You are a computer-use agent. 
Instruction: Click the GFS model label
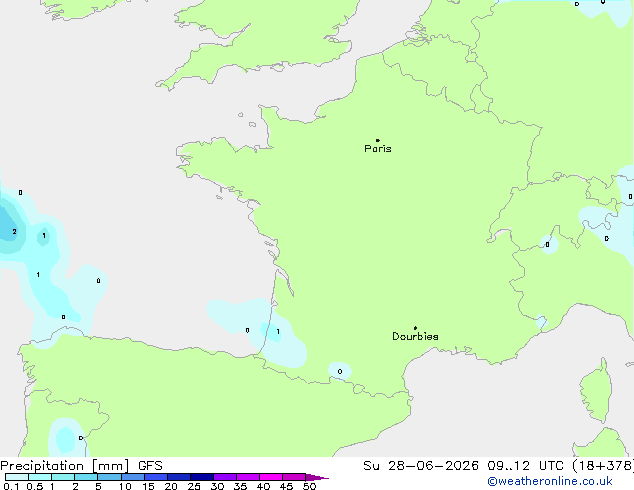click(x=150, y=466)
